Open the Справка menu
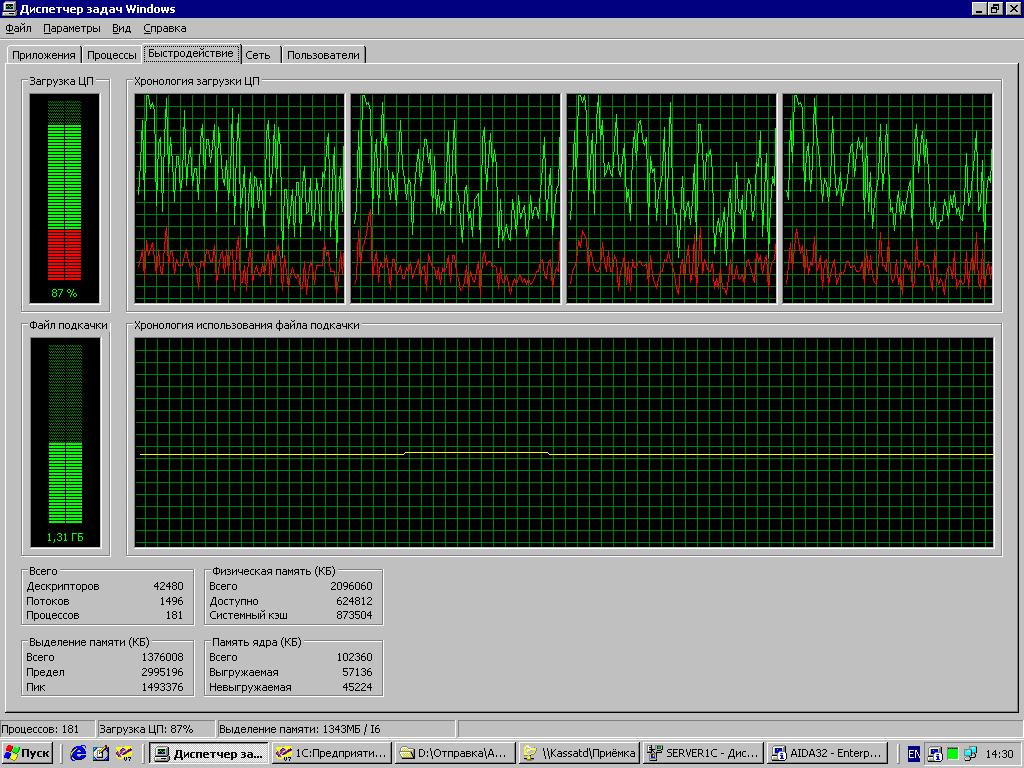 click(164, 28)
